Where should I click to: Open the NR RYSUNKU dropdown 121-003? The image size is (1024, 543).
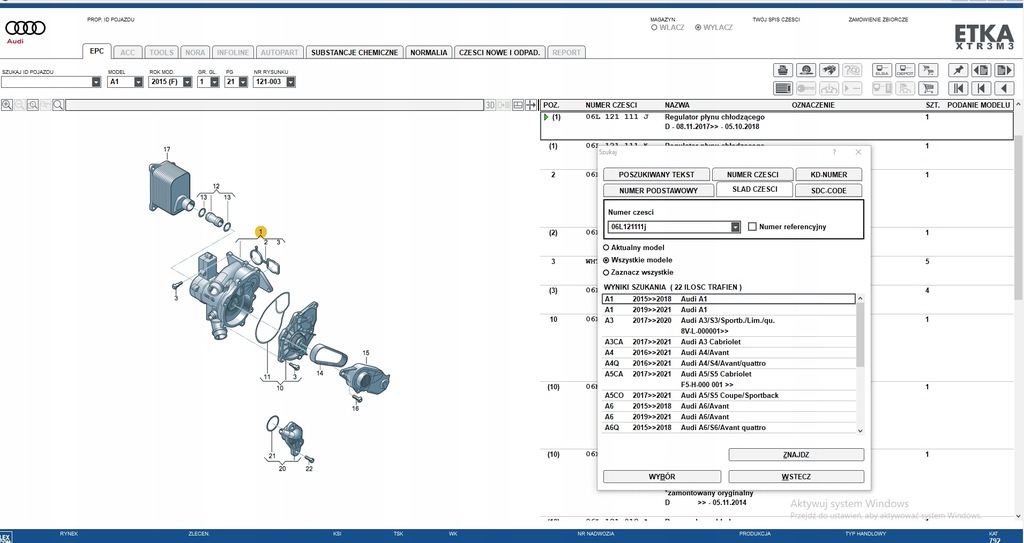point(291,82)
